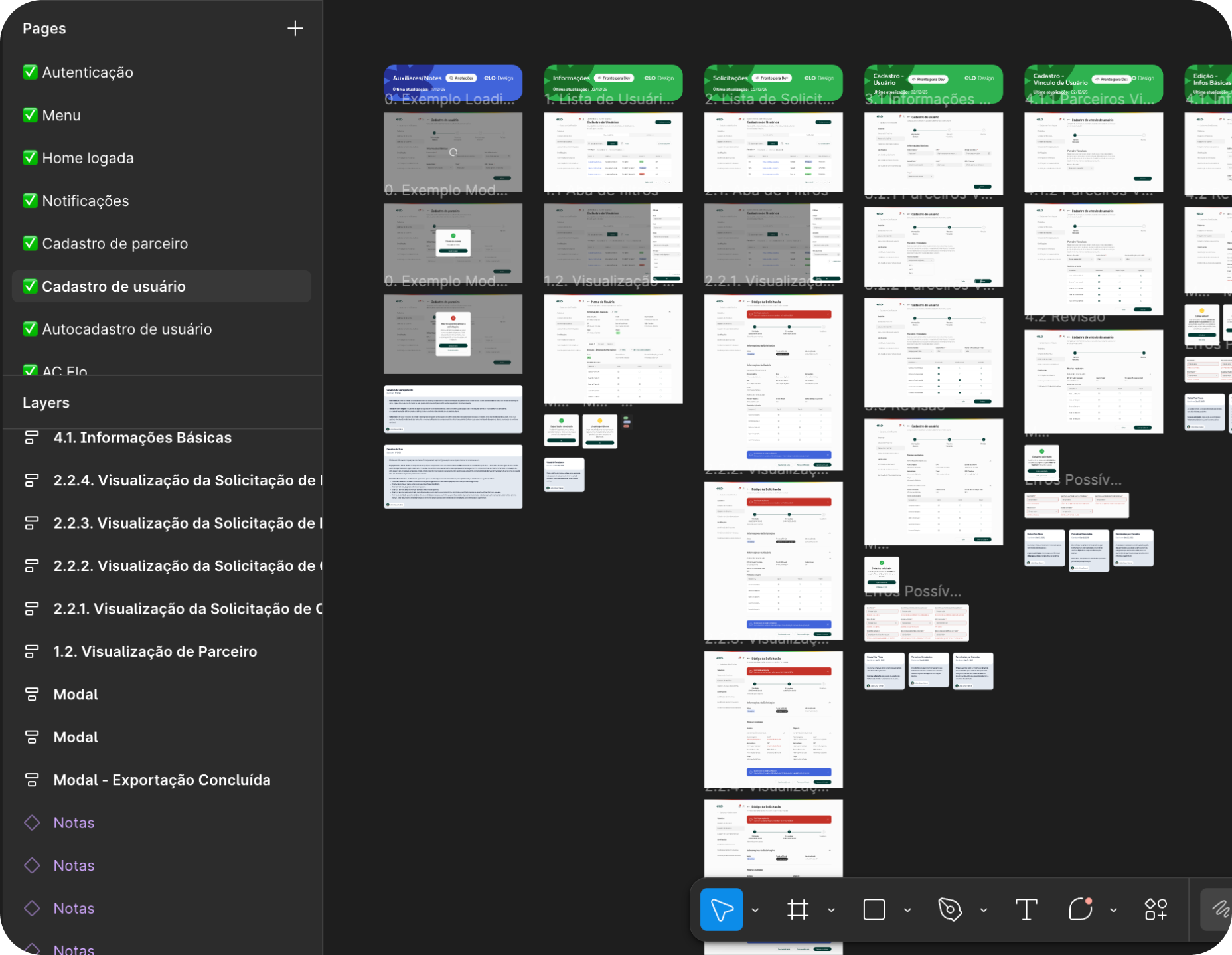
Task: Select frame 2. Lista de Solicitações on canvas
Action: (x=773, y=152)
